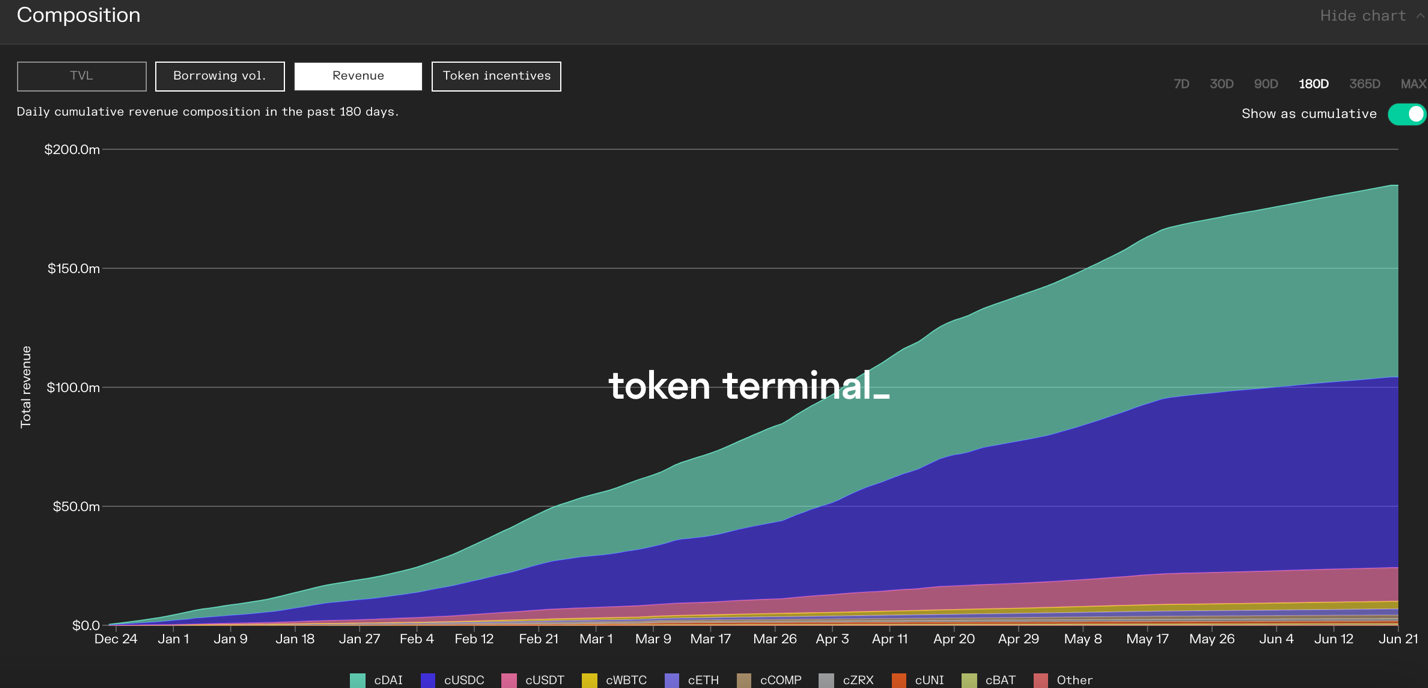
Task: Click the cDAI legend label
Action: (388, 680)
